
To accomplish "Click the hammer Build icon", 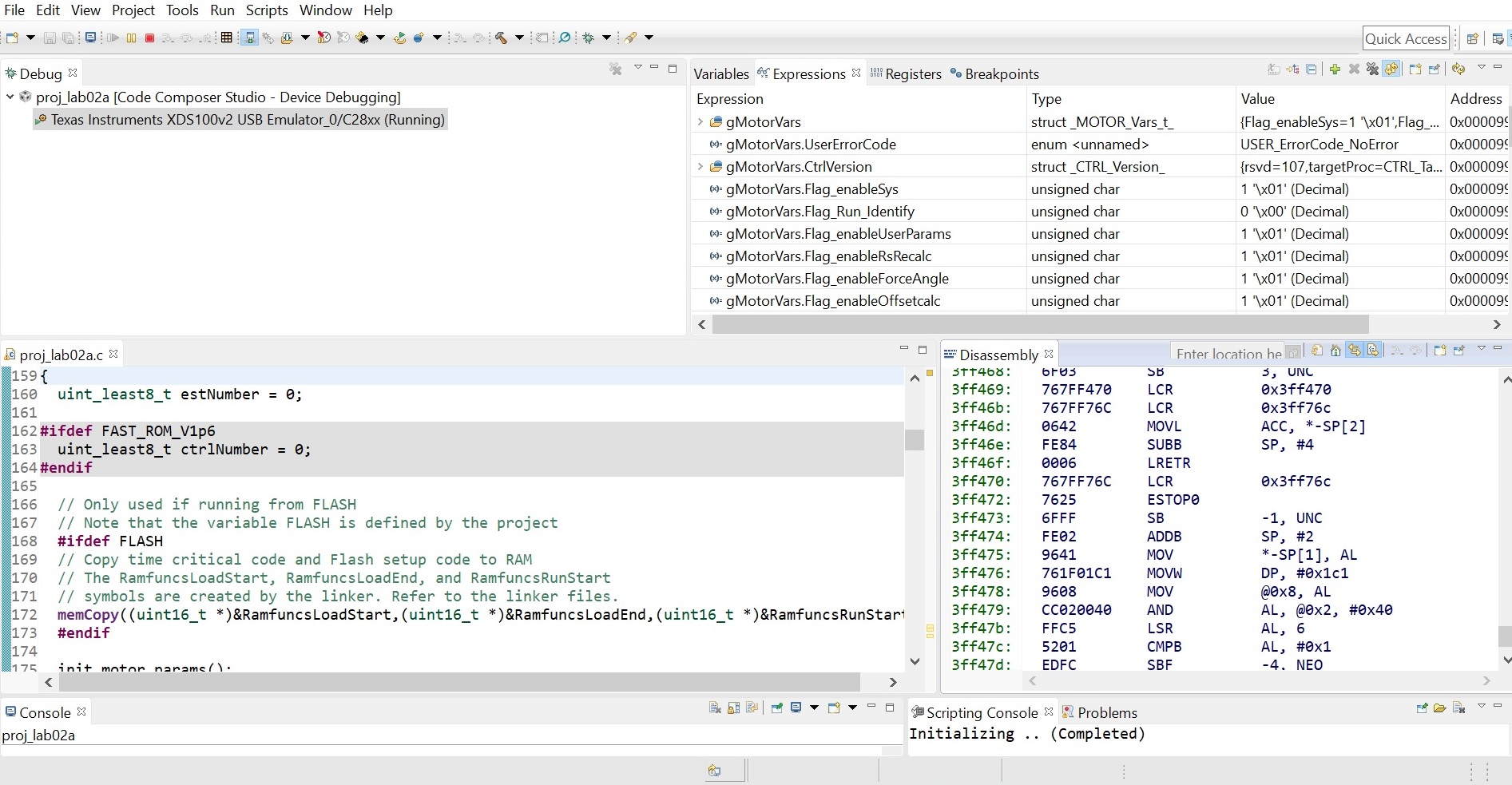I will [x=501, y=38].
